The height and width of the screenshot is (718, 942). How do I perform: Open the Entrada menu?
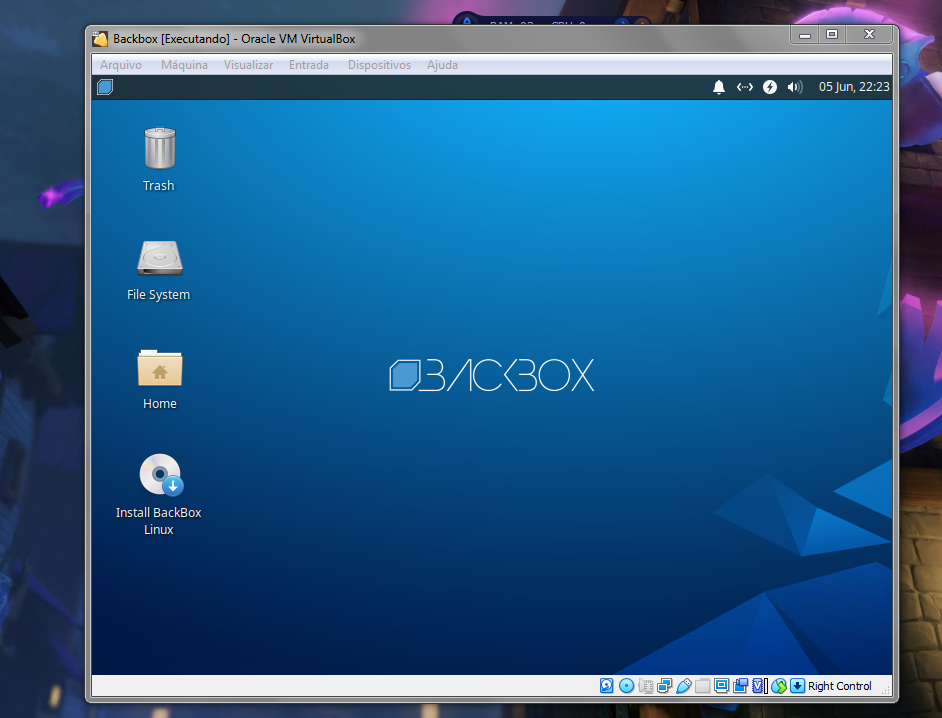309,65
